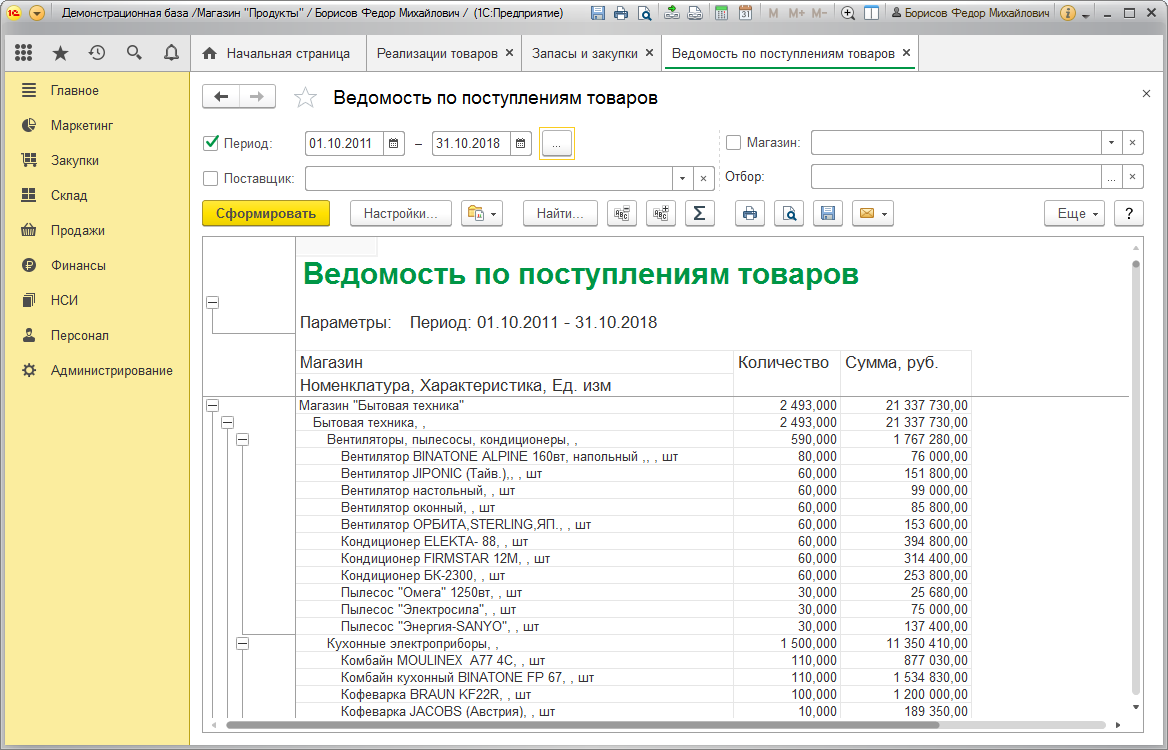Click the Сформировать button
Screen dimensions: 1168x750
(266, 214)
